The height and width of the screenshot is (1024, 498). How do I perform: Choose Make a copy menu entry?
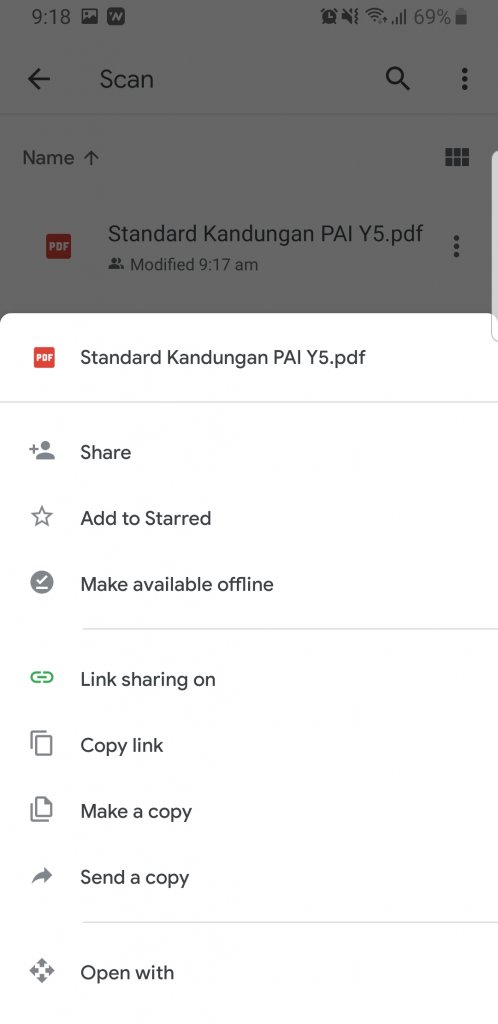(249, 811)
